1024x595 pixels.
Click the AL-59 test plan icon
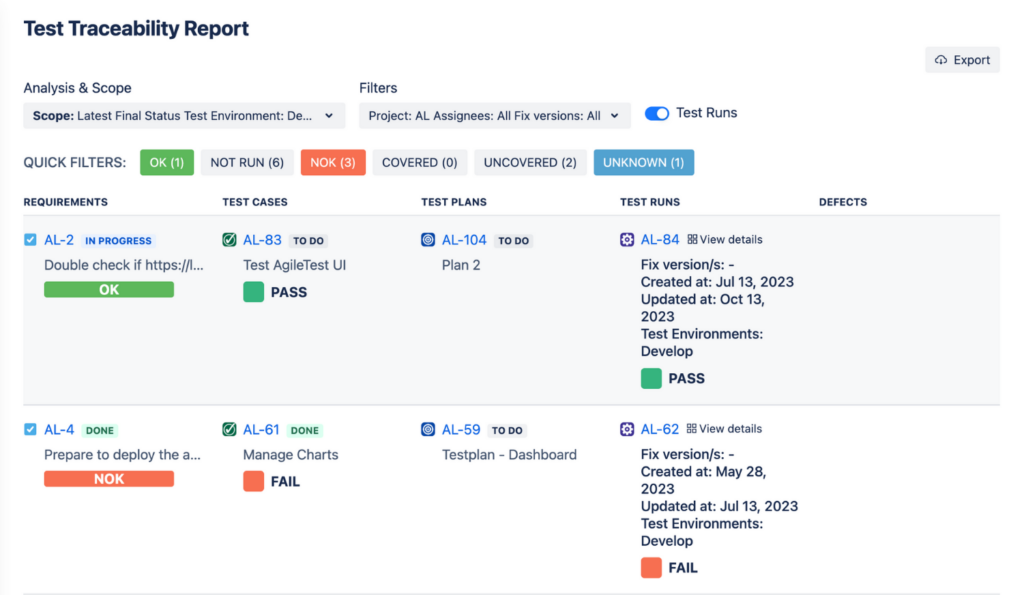point(426,429)
